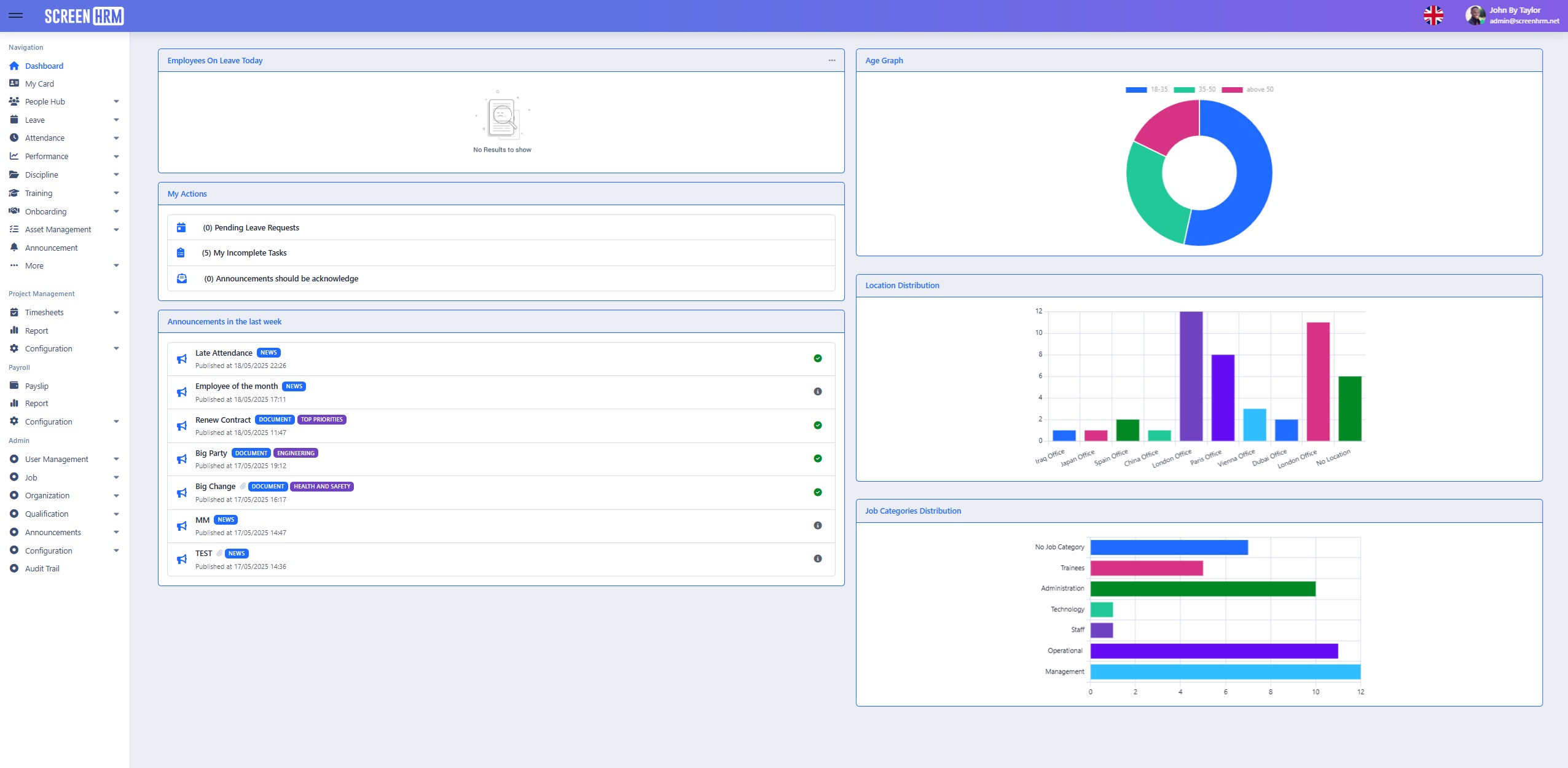Click the My Incomplete Tasks clipboard icon
This screenshot has height=768, width=1568.
point(181,253)
